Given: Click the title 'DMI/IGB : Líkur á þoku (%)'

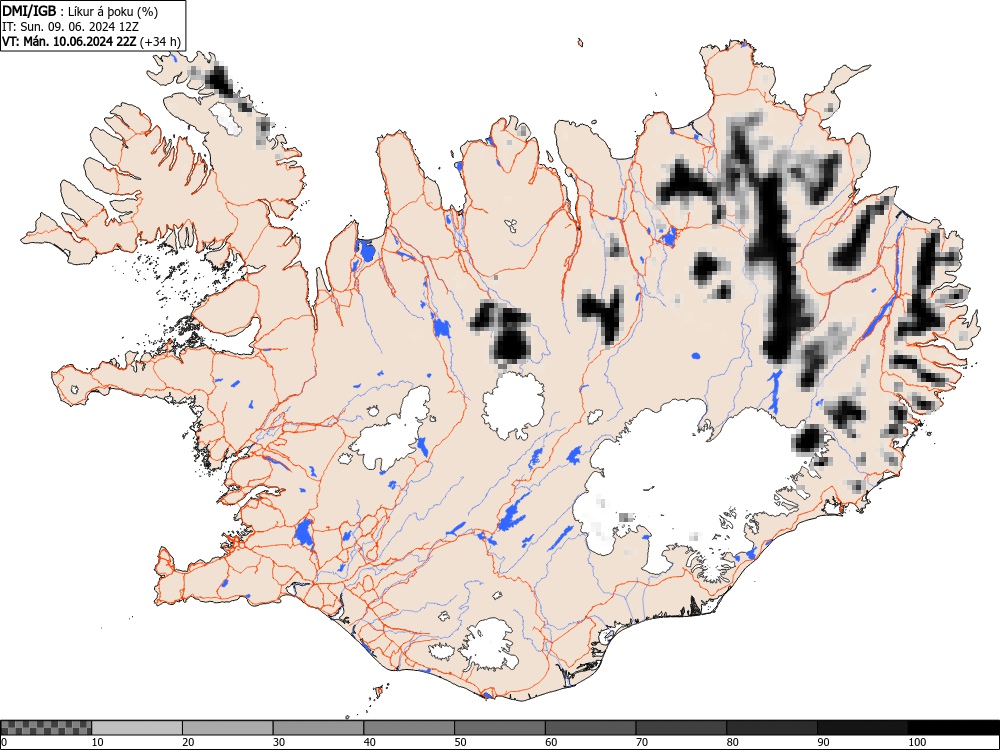Looking at the screenshot, I should tap(80, 11).
